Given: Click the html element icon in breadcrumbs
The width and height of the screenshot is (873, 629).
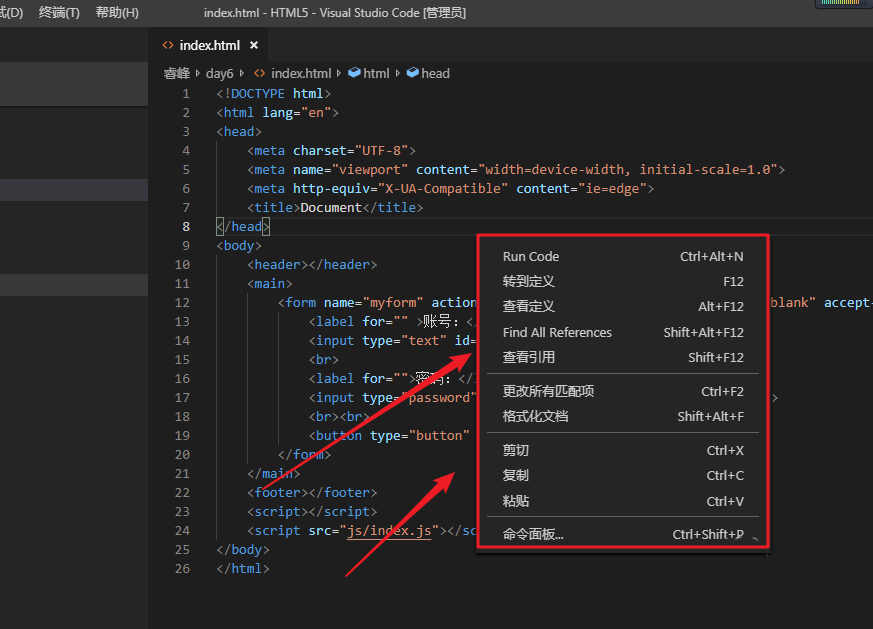Looking at the screenshot, I should (354, 73).
